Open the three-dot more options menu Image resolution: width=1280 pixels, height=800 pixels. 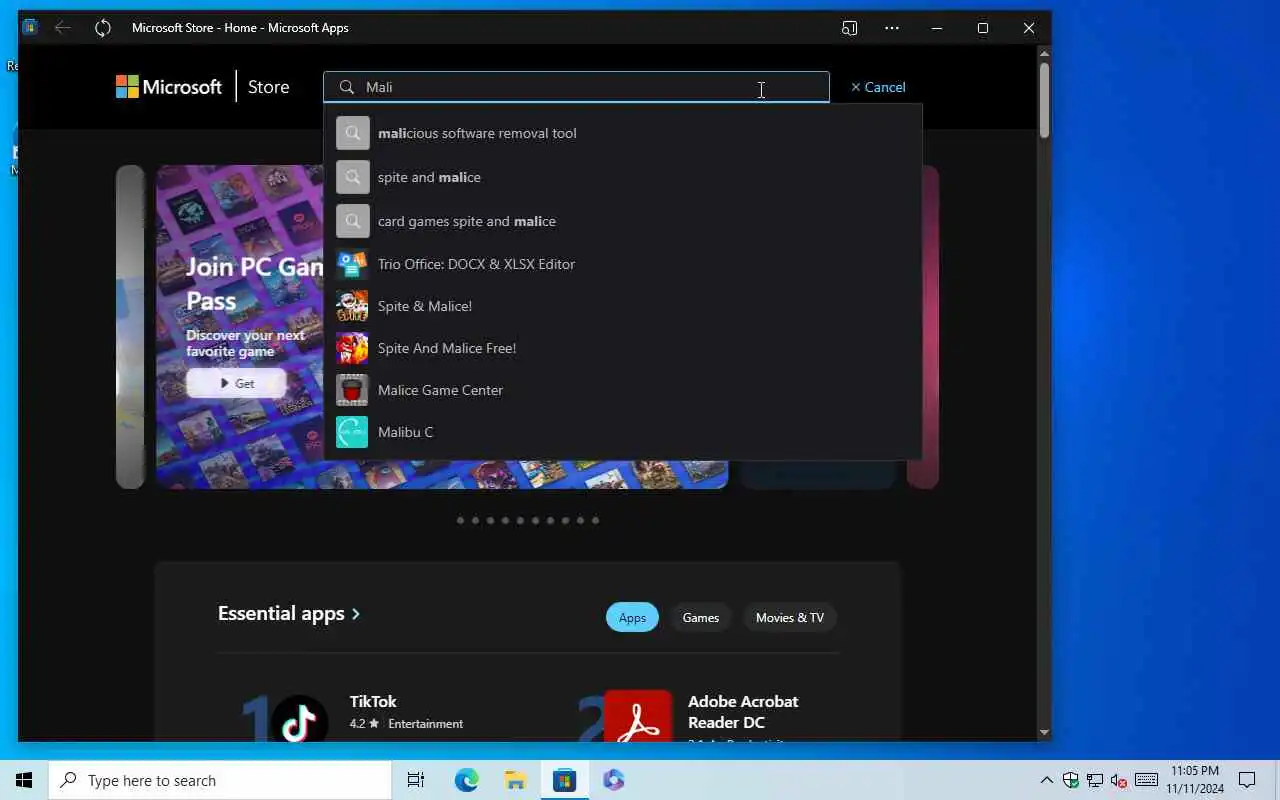coord(892,28)
